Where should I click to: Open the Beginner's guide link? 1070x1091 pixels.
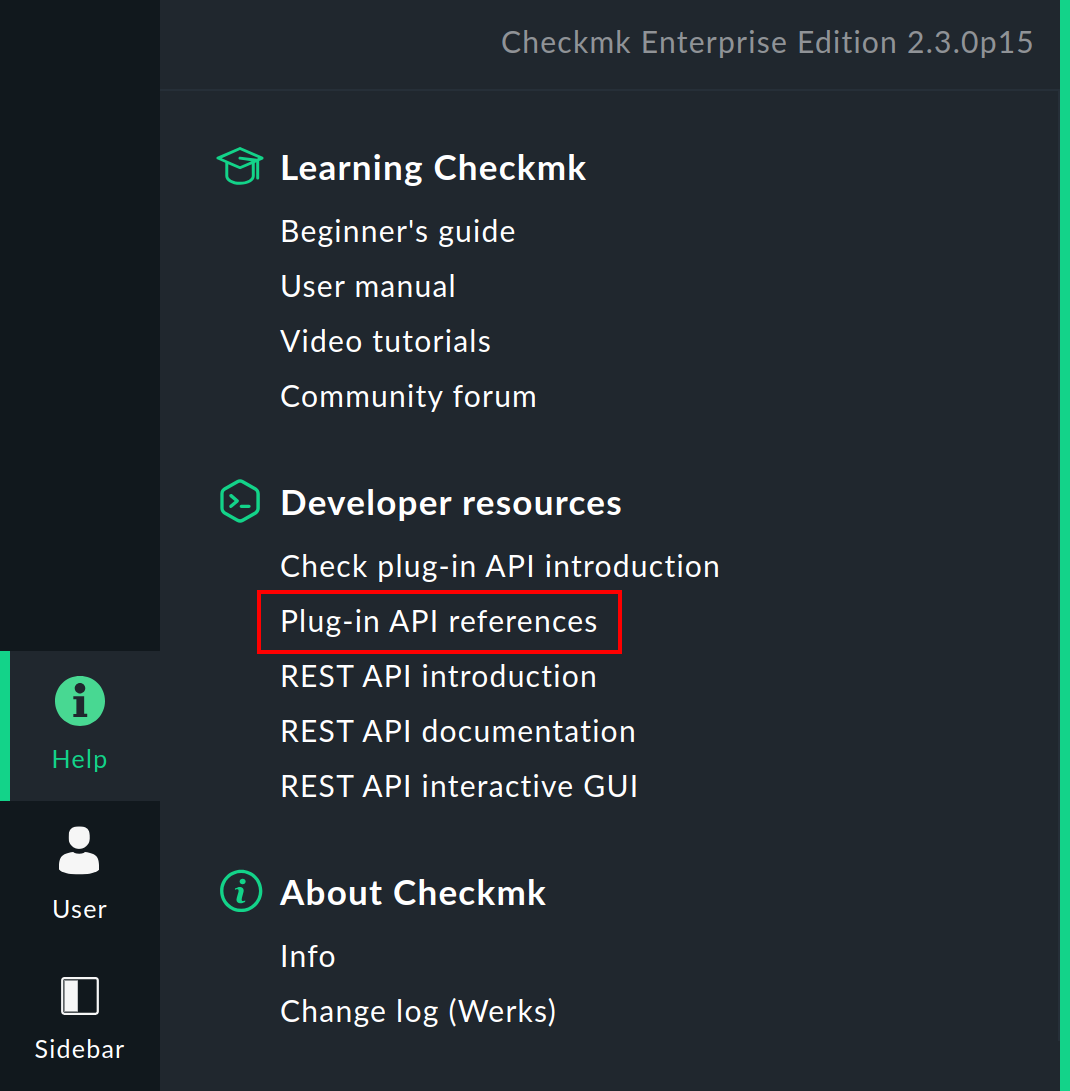(398, 231)
